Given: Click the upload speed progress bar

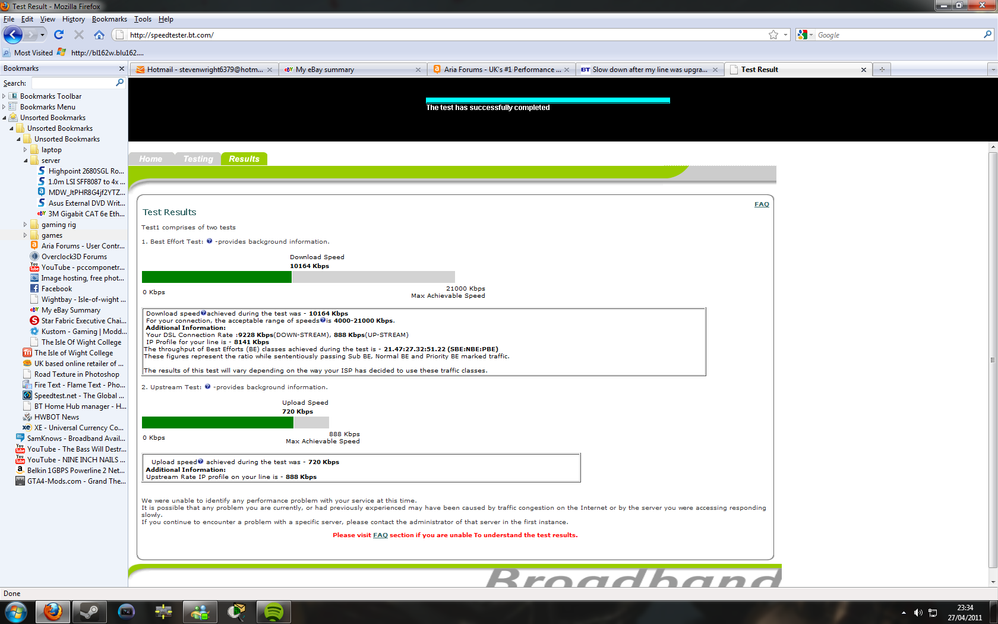Looking at the screenshot, I should pos(235,422).
